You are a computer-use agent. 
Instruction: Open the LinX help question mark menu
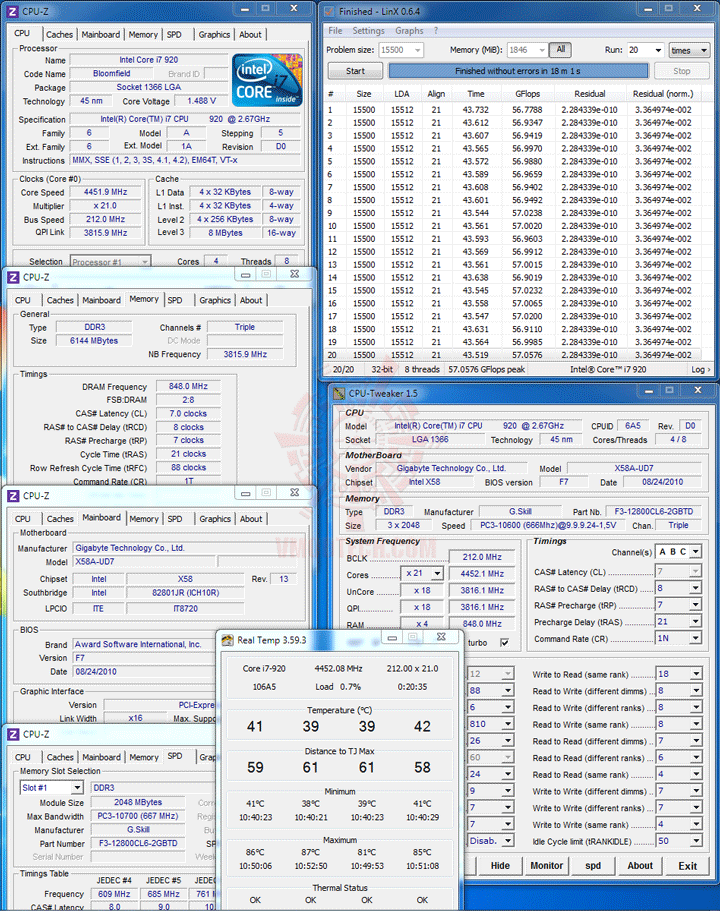436,31
